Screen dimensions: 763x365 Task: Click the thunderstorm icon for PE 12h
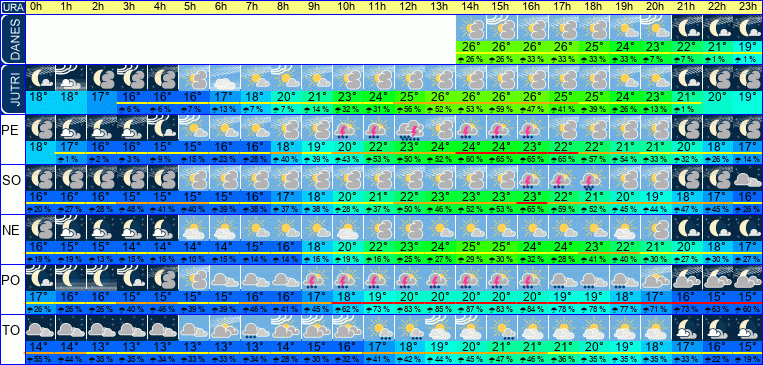coord(410,128)
